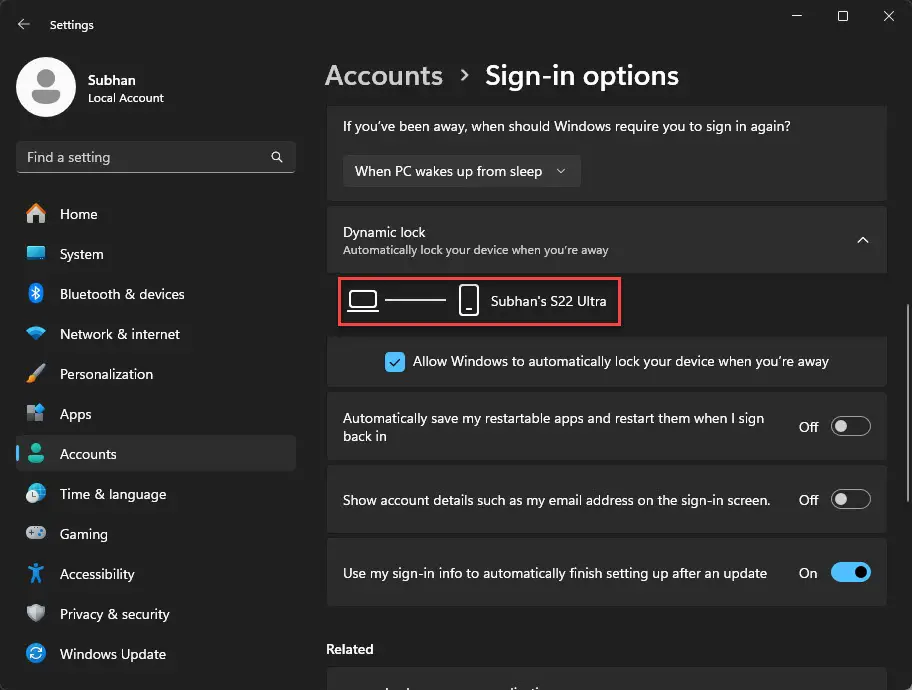Click the Accounts person icon
The image size is (912, 690).
[x=36, y=454]
